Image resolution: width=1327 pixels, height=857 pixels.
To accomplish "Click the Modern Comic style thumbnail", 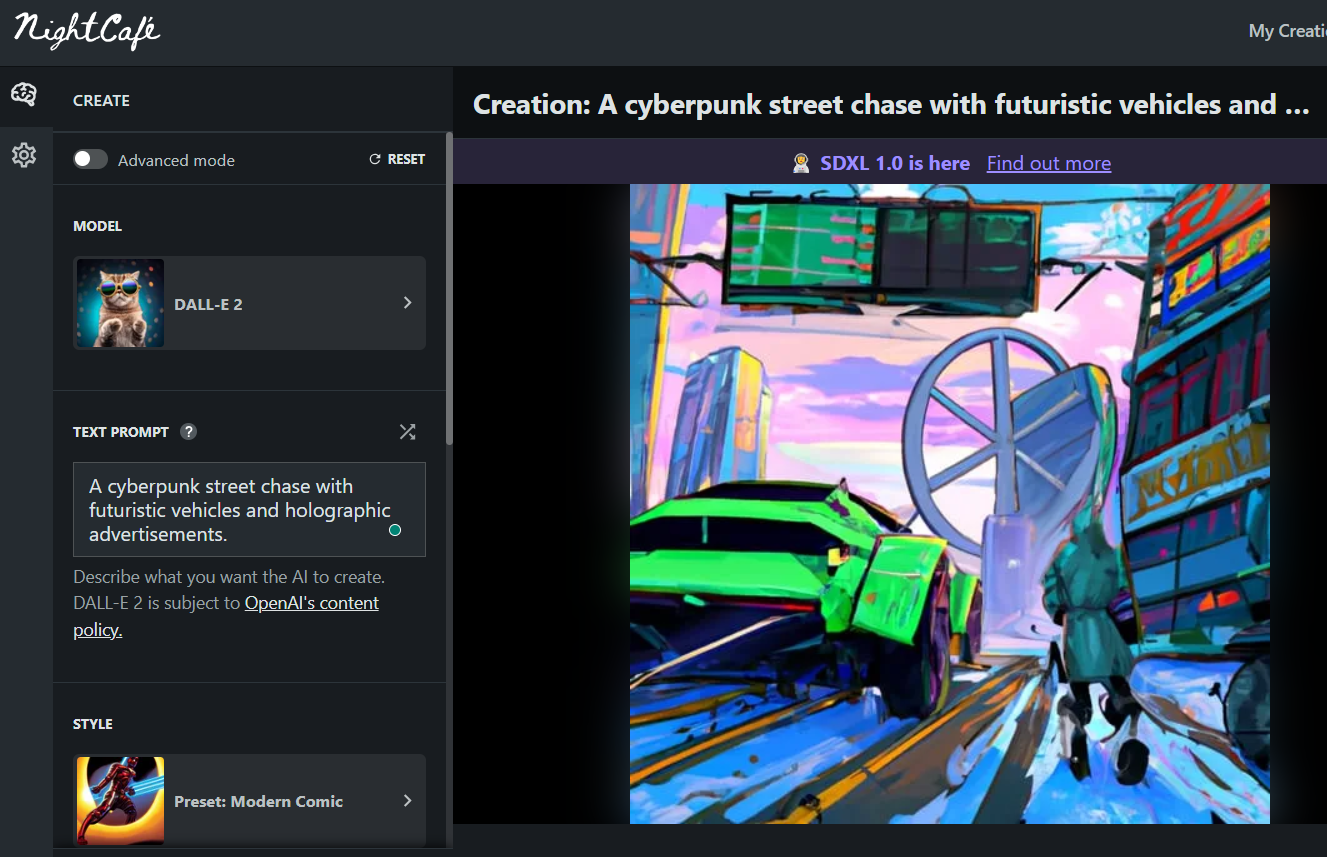I will click(120, 801).
